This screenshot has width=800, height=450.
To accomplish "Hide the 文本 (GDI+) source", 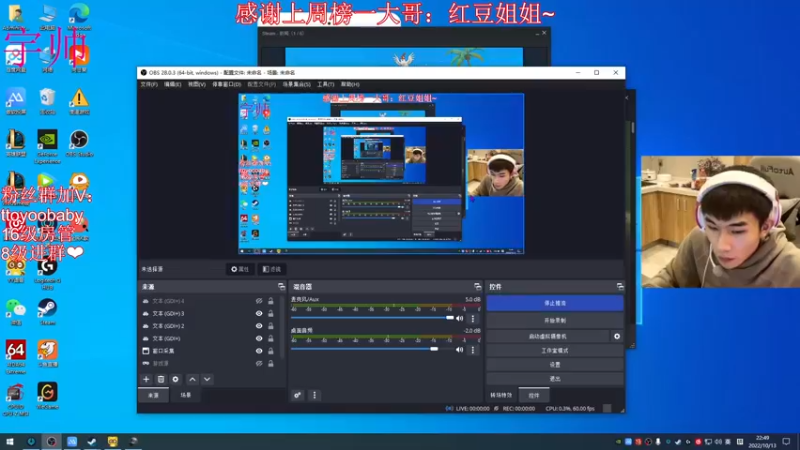I will tap(259, 338).
